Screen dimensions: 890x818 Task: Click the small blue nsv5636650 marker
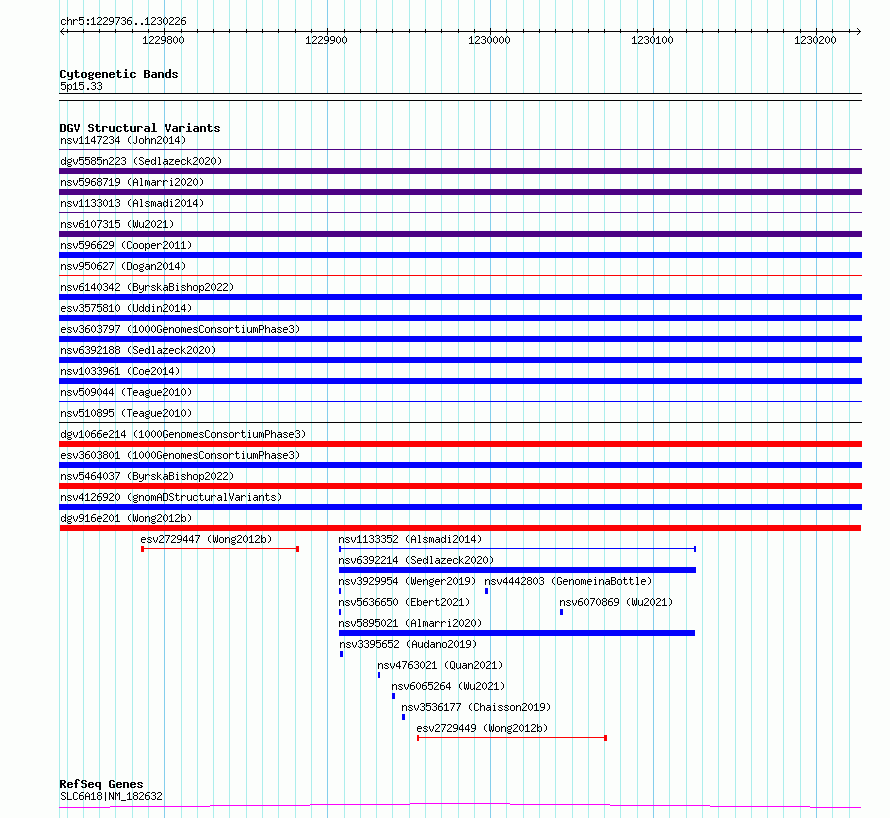coord(340,612)
